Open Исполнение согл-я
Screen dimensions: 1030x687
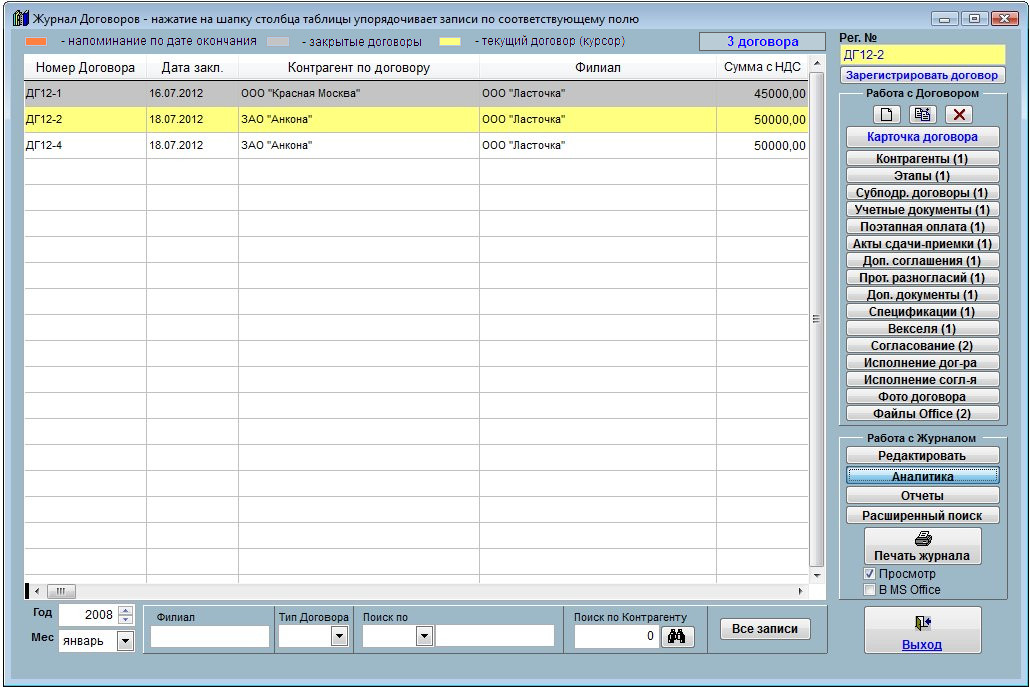922,380
